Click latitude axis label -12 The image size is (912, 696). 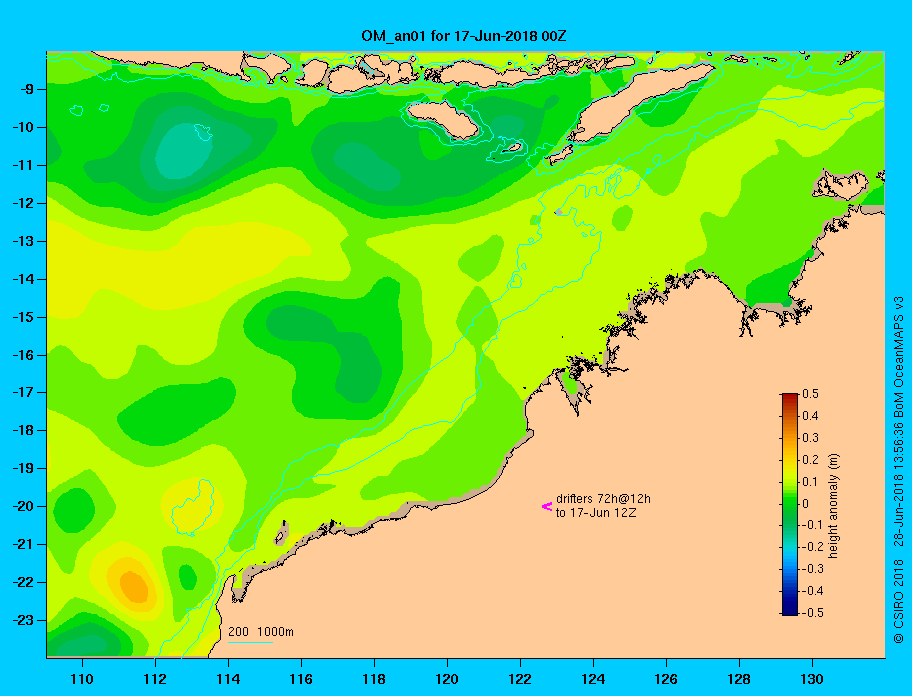point(23,204)
